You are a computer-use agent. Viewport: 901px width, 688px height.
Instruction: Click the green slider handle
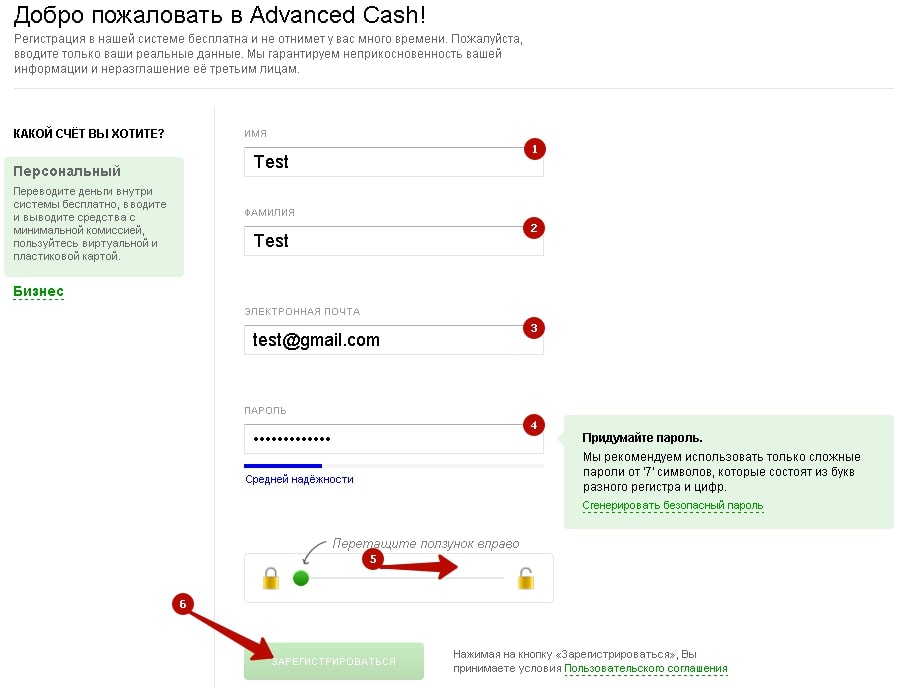click(301, 578)
